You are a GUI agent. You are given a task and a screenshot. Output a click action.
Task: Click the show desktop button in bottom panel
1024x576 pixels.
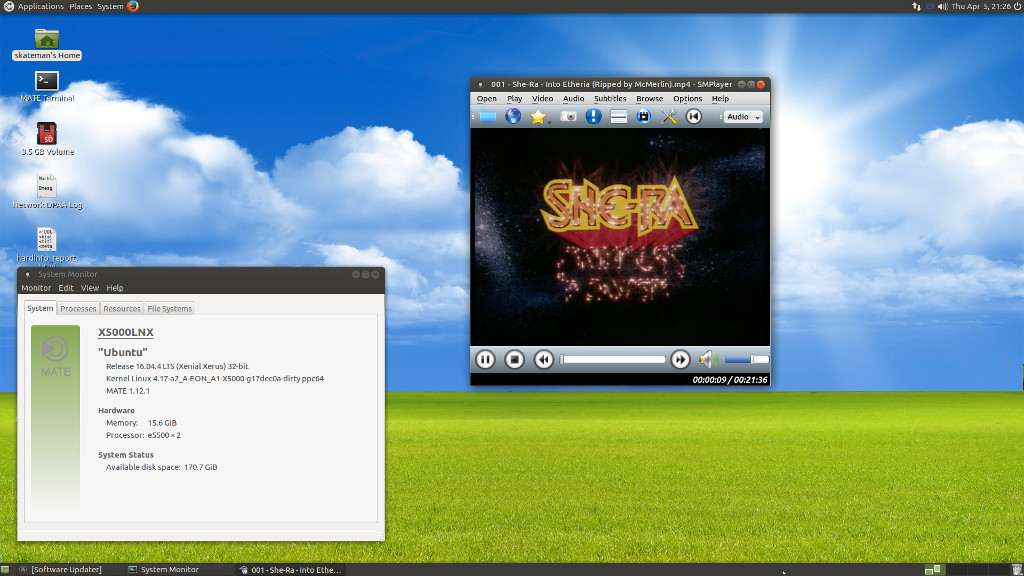point(5,570)
